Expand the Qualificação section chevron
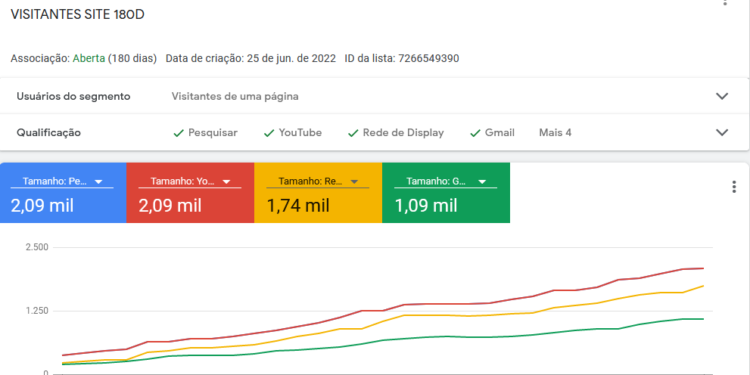The image size is (750, 375). coord(722,132)
